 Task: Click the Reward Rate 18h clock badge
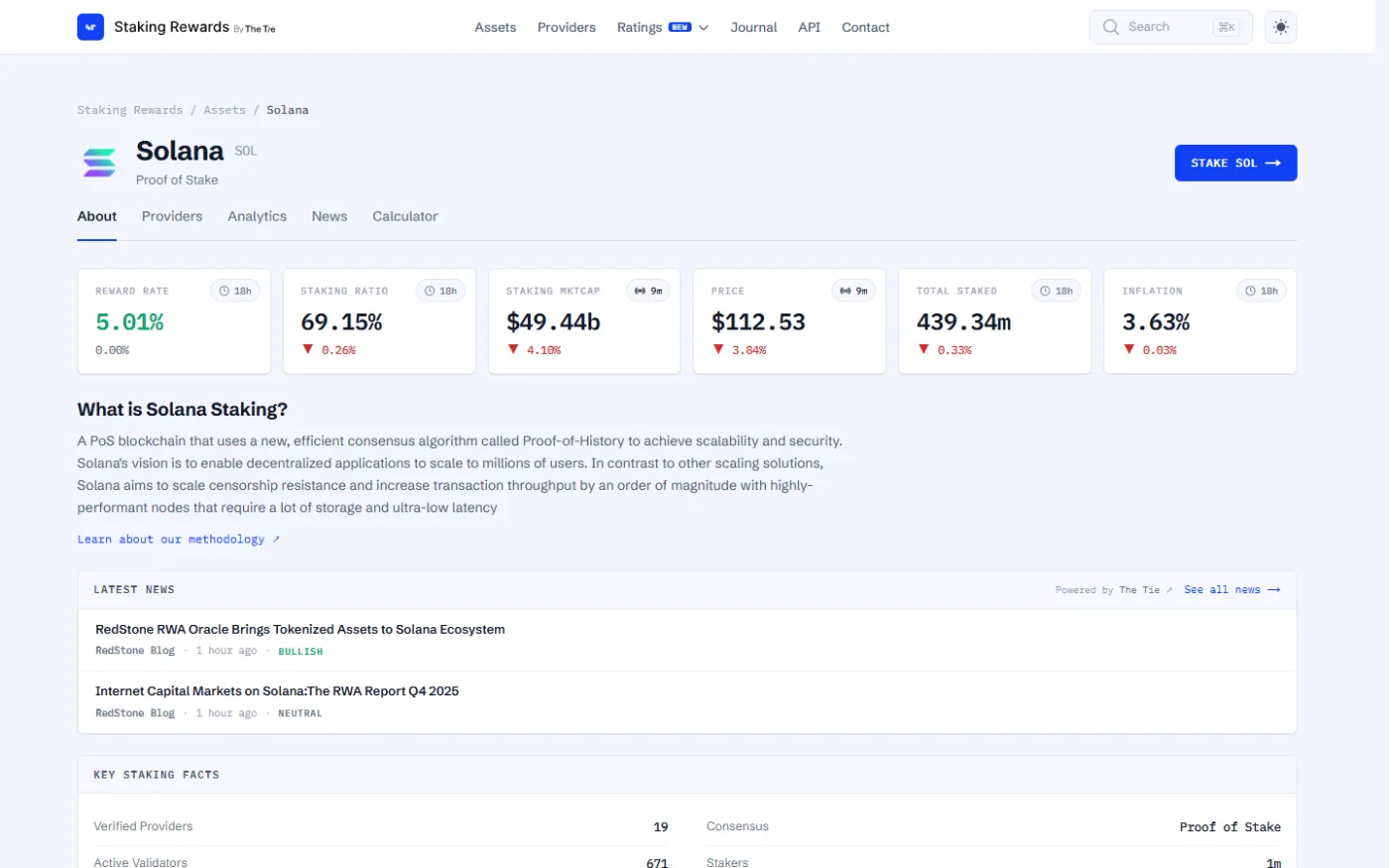click(235, 291)
